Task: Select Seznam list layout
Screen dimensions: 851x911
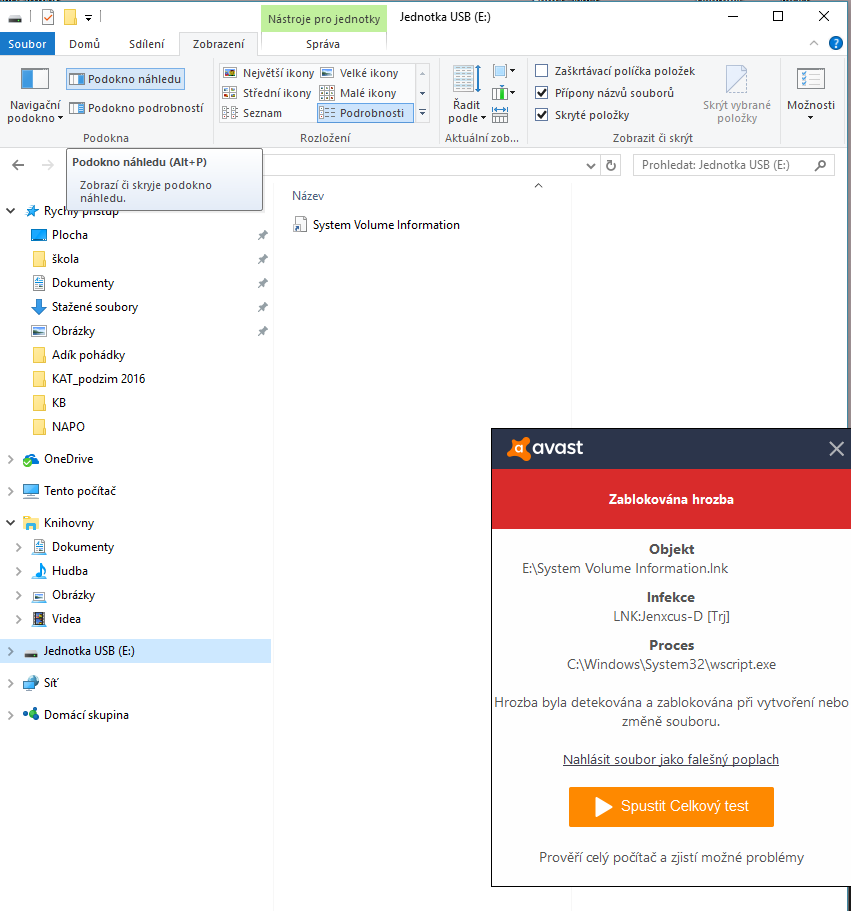Action: [x=253, y=113]
